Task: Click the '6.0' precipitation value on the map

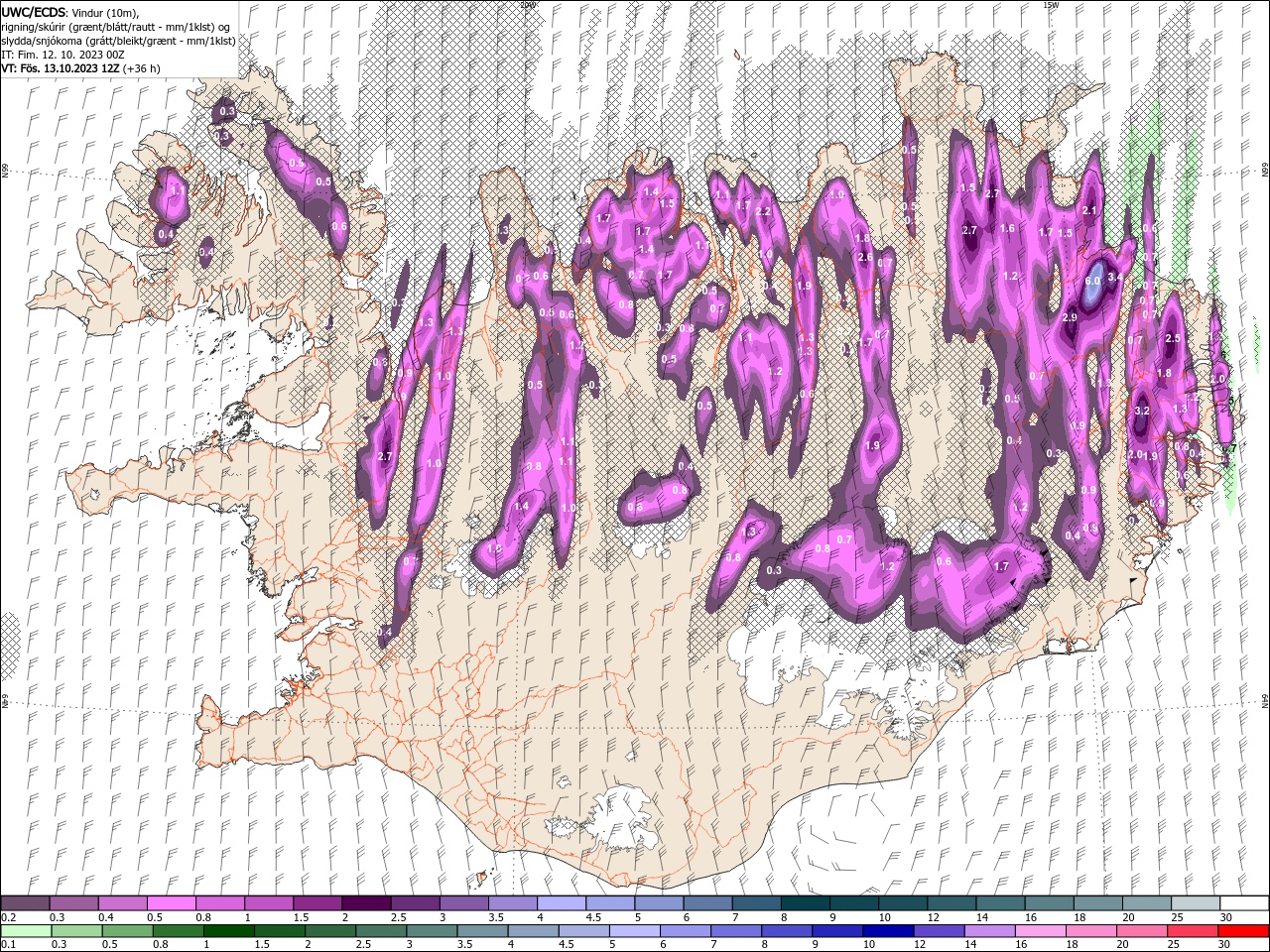Action: click(1093, 282)
